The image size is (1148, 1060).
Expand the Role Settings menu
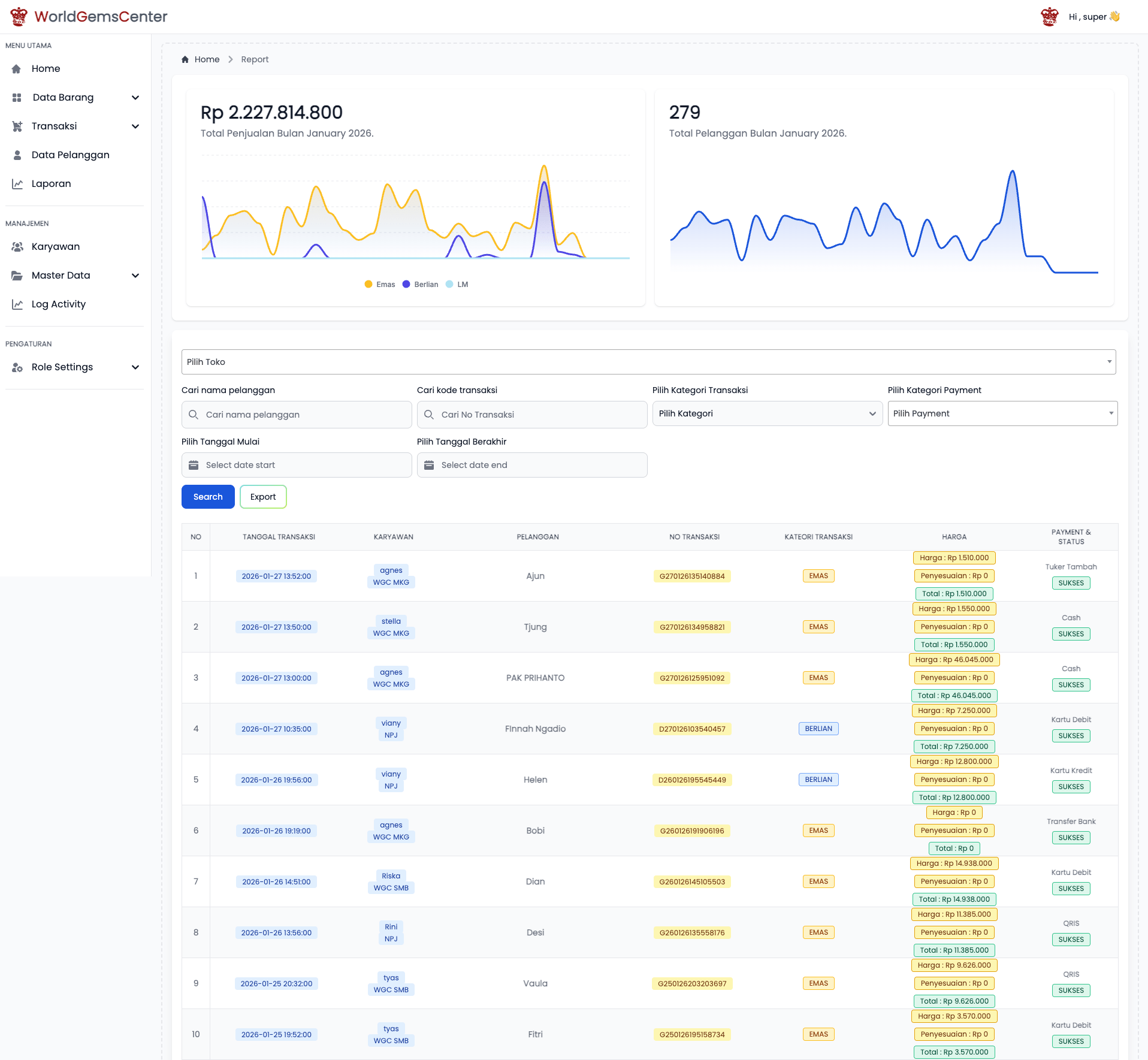pos(75,367)
